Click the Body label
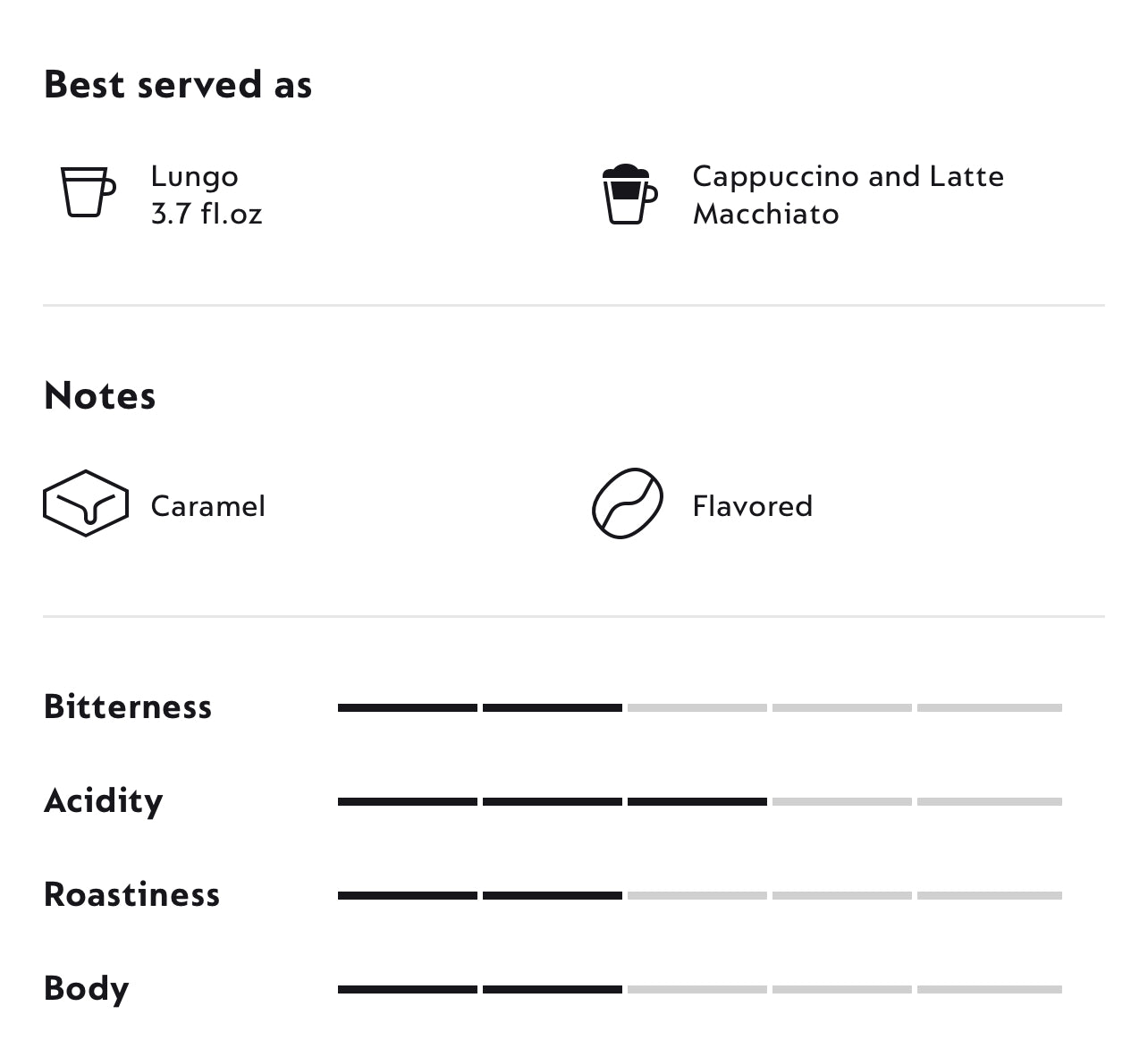1148x1040 pixels. point(87,989)
